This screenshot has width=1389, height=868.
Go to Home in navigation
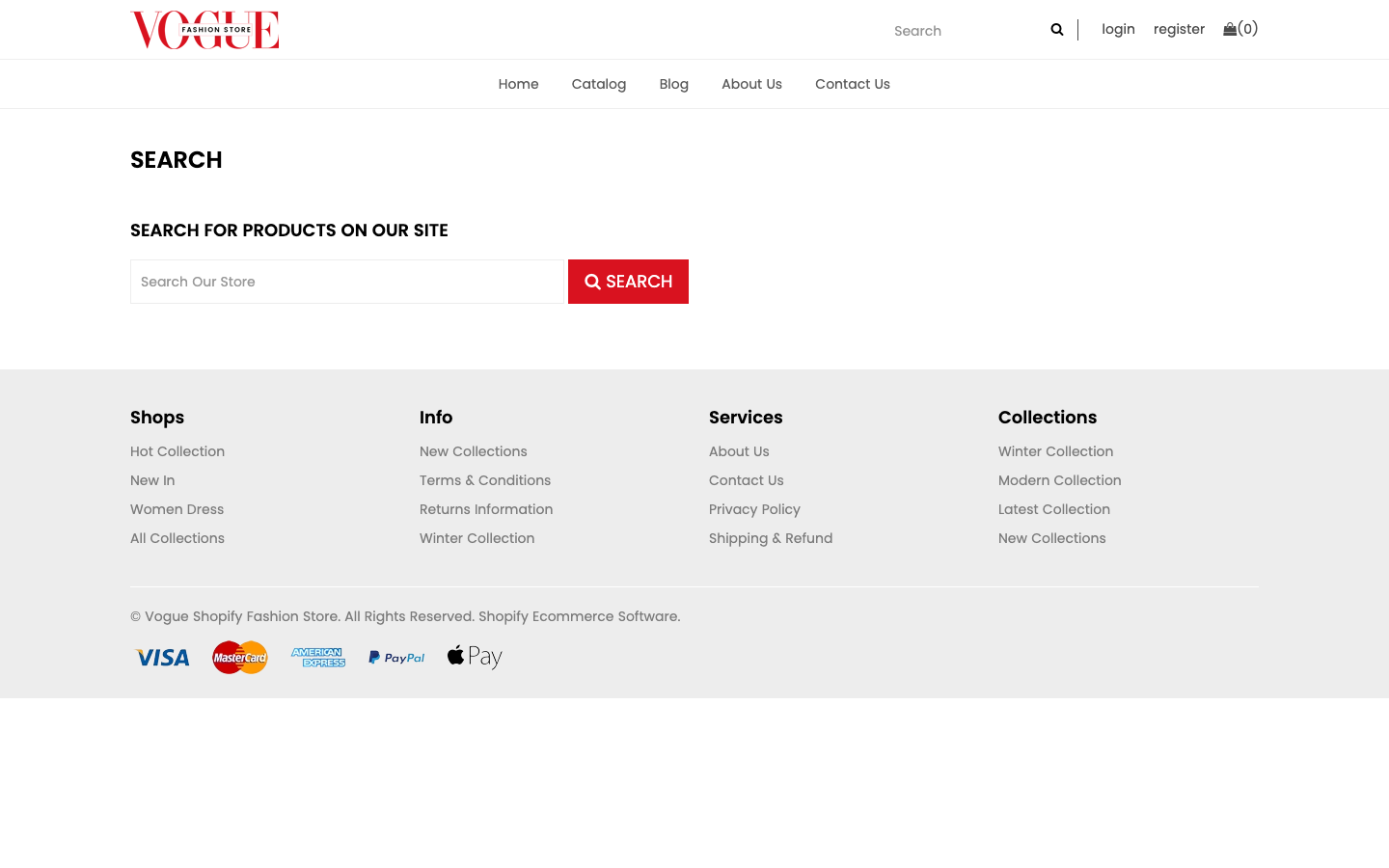pyautogui.click(x=519, y=84)
